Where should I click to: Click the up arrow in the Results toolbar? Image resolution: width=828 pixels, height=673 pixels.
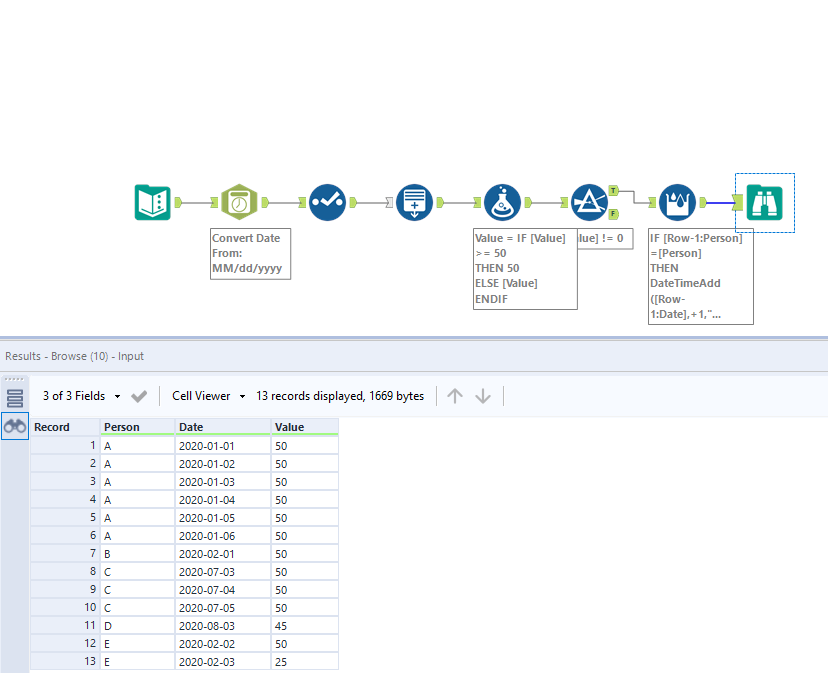[x=455, y=396]
